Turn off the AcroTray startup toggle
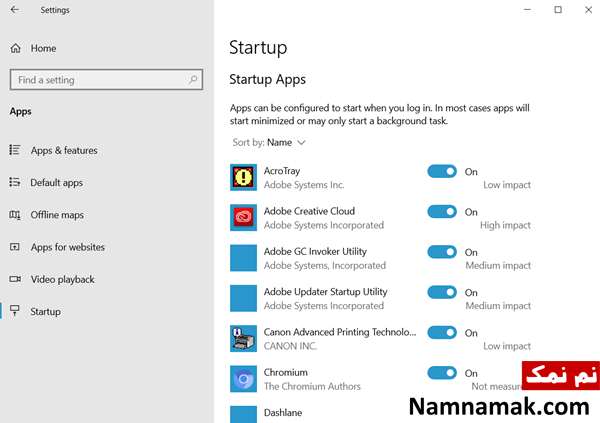The image size is (600, 423). point(442,171)
